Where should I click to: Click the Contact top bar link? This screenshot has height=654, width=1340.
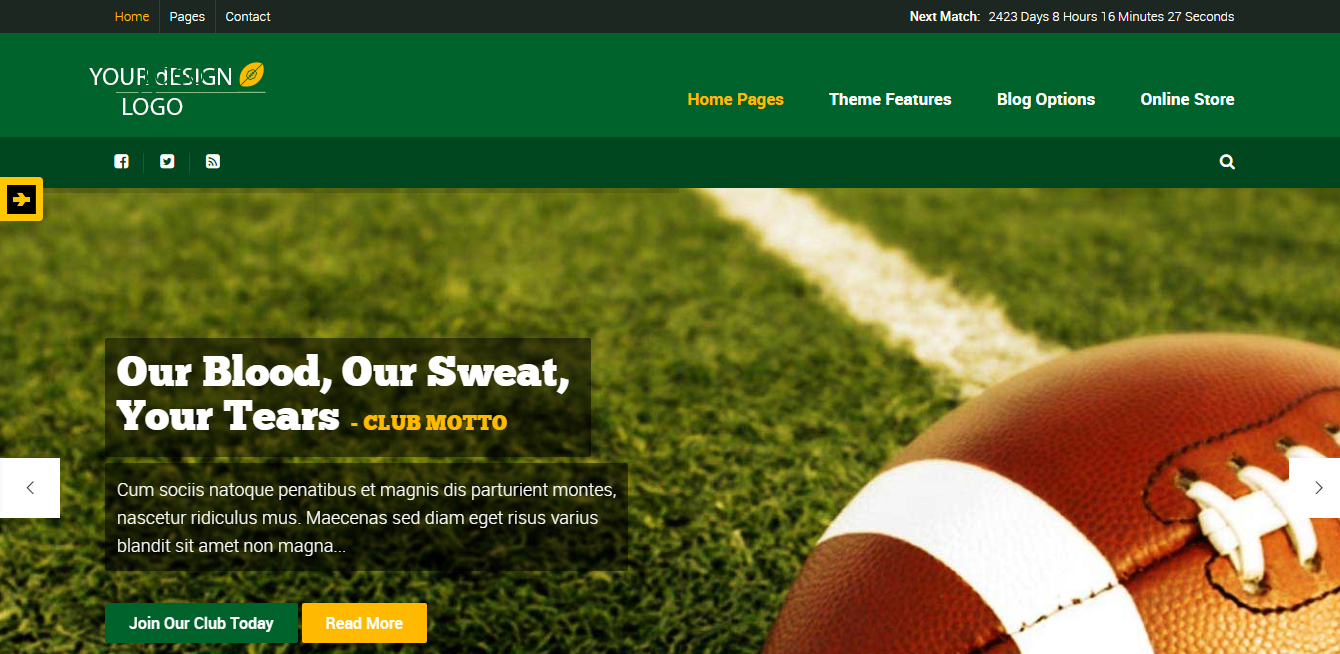(x=248, y=16)
